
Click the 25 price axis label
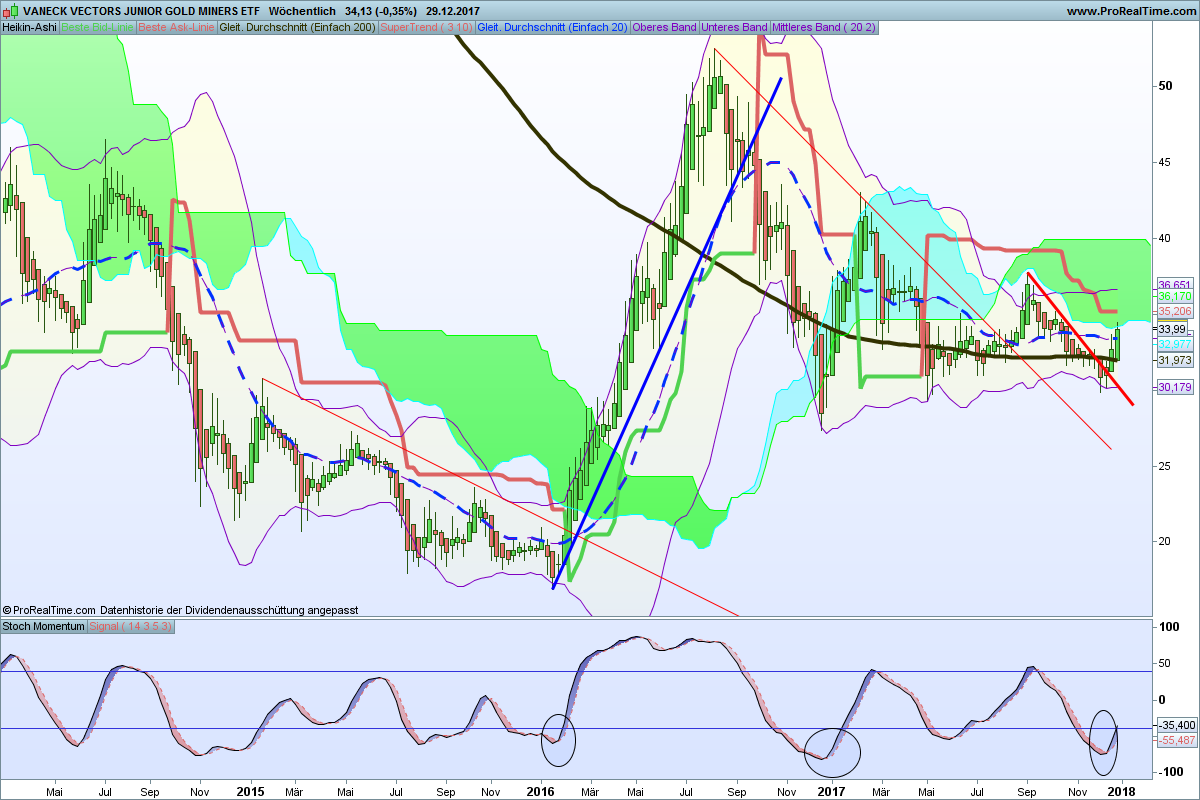(1164, 466)
